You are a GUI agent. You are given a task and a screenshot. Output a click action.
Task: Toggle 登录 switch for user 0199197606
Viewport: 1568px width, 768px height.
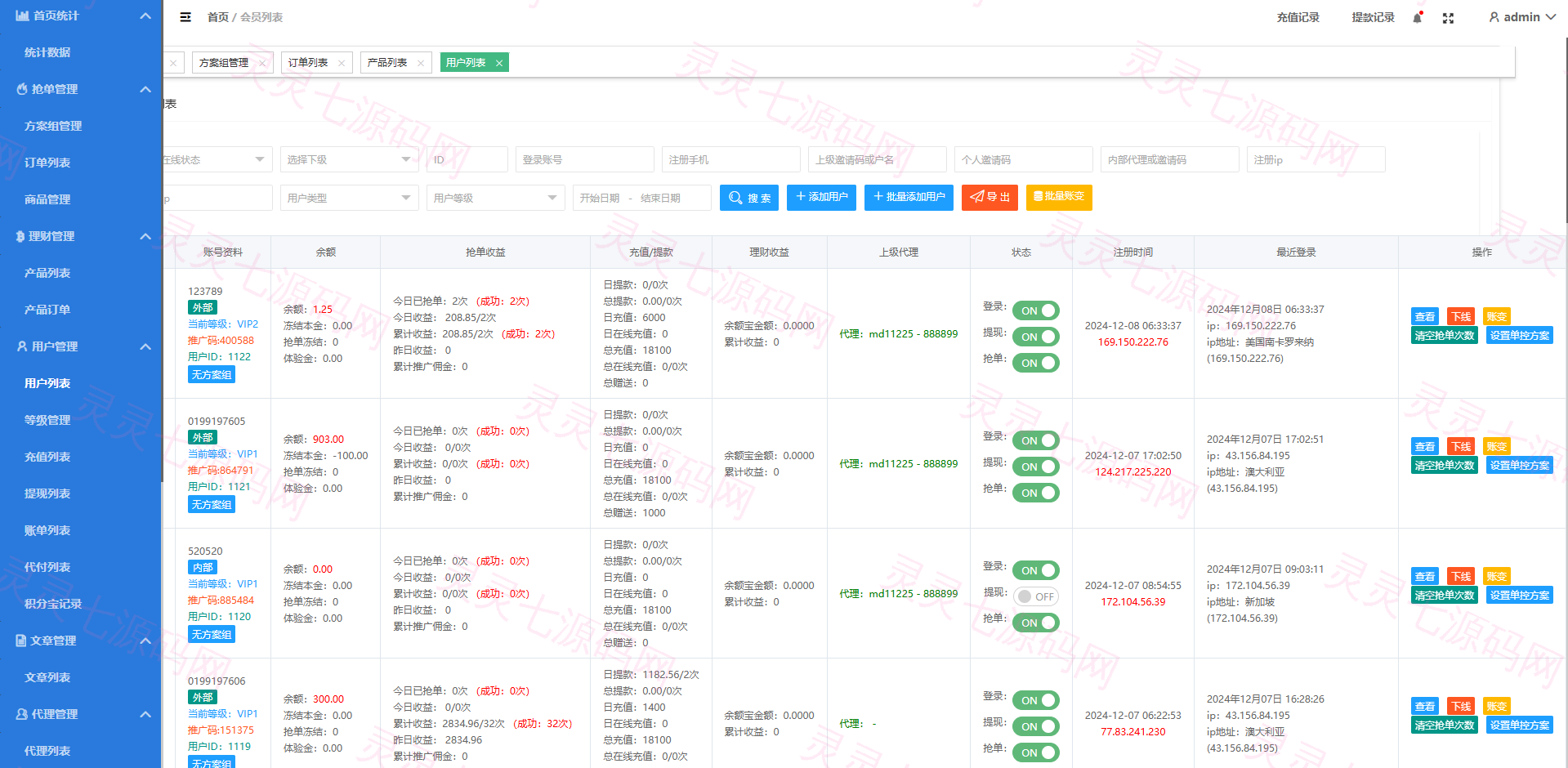1035,700
